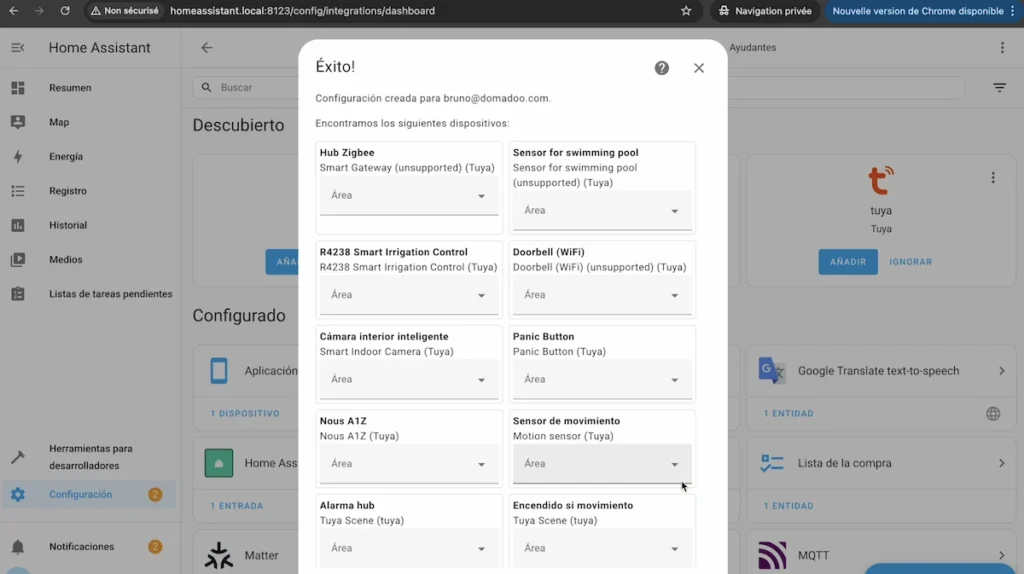Image resolution: width=1024 pixels, height=574 pixels.
Task: Click the Historial chart icon
Action: pos(18,225)
